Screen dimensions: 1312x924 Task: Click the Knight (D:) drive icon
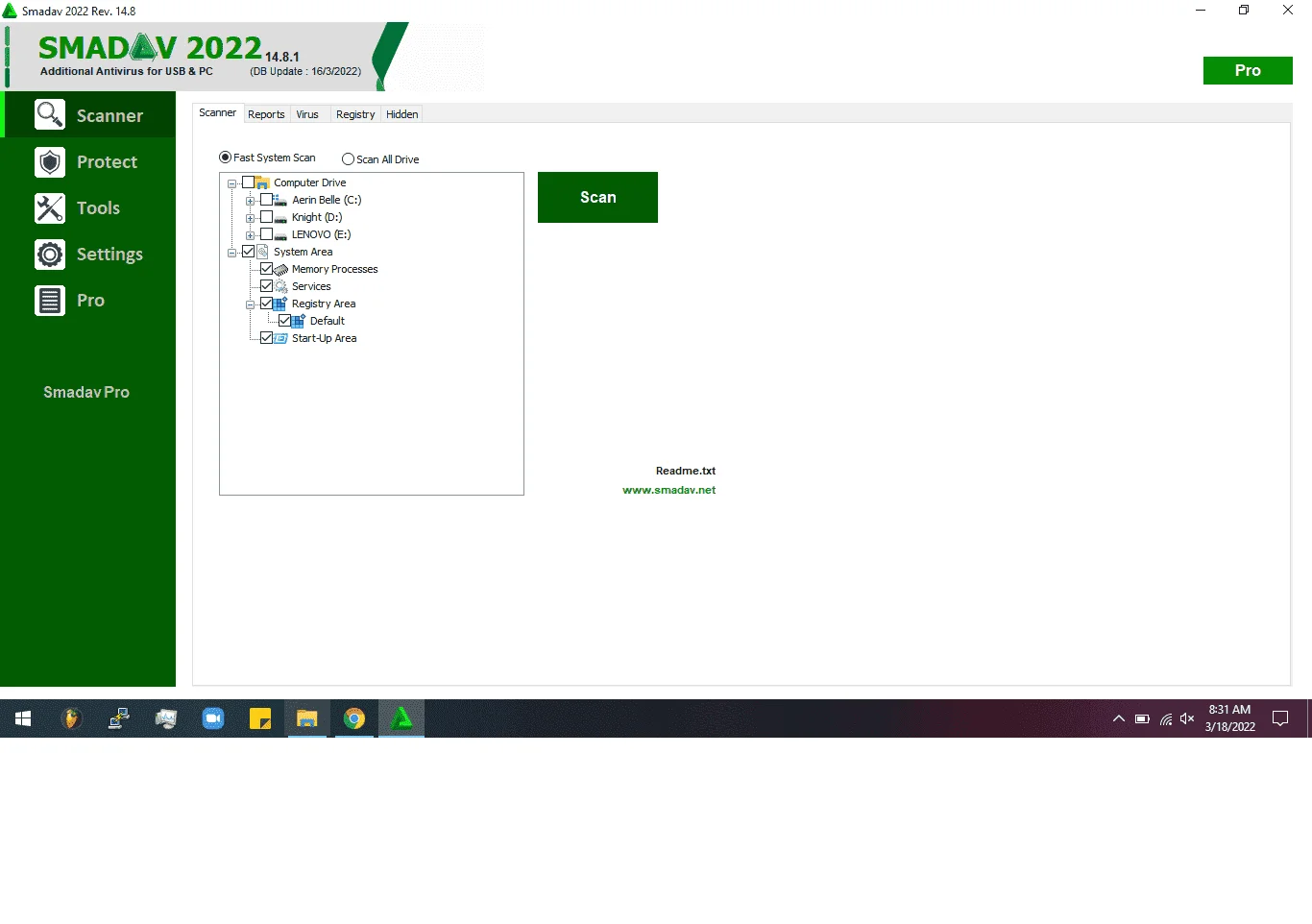point(280,217)
